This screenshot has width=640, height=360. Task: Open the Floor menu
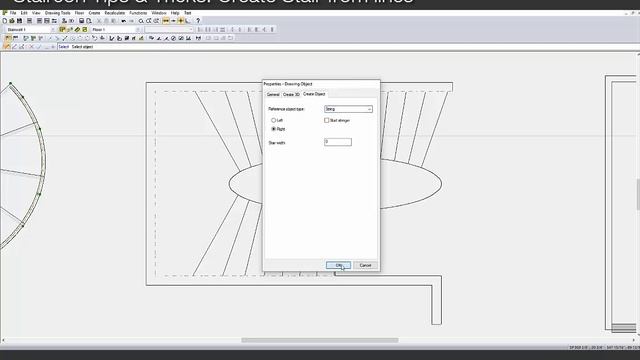pos(79,13)
